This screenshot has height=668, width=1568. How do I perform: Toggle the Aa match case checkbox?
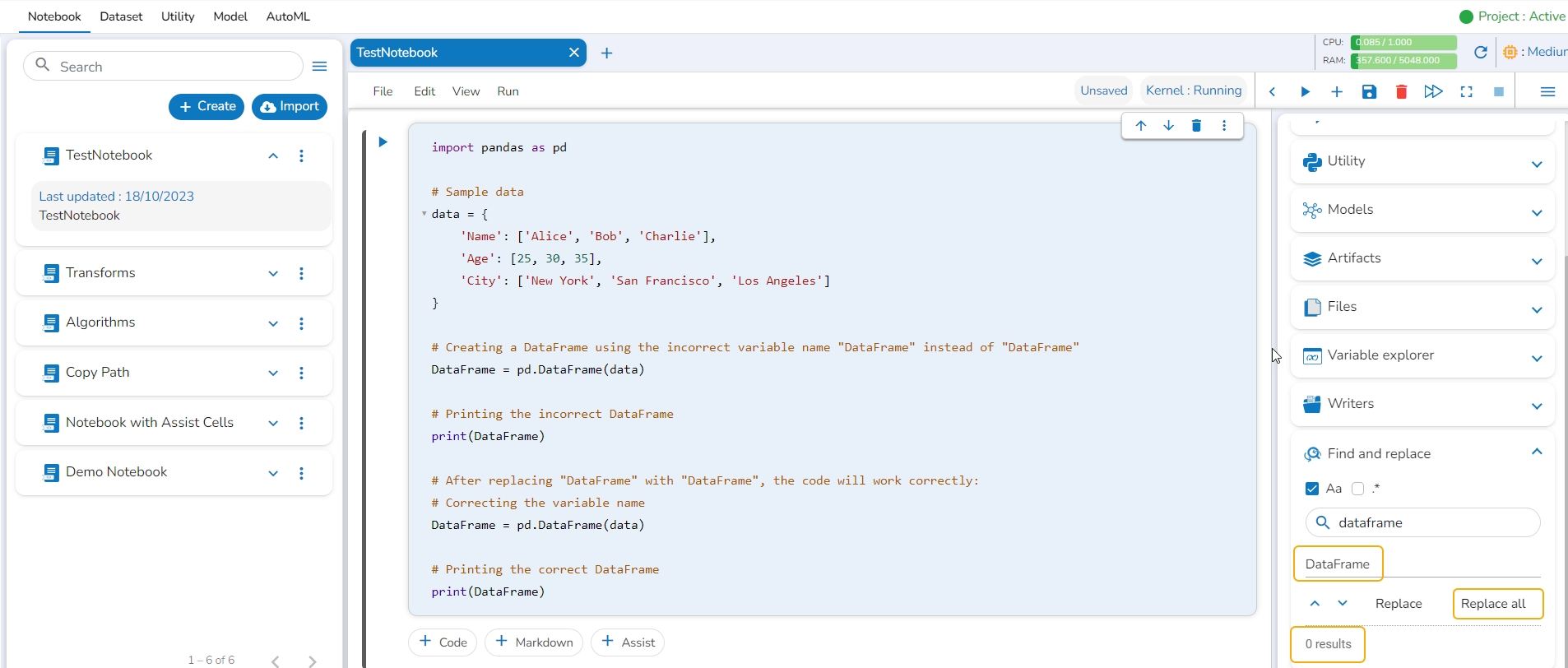(1312, 489)
